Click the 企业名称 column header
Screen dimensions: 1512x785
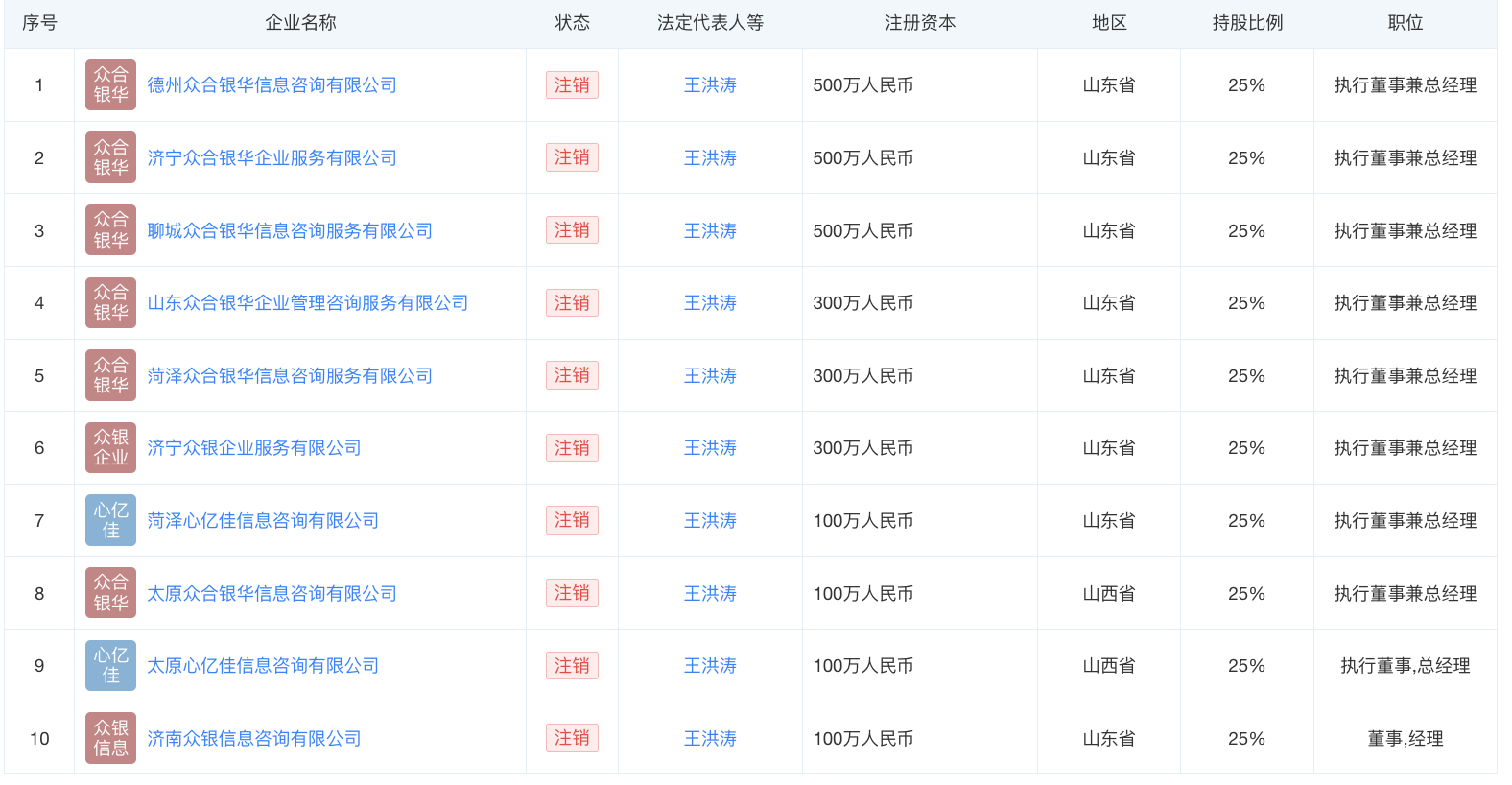pos(300,23)
